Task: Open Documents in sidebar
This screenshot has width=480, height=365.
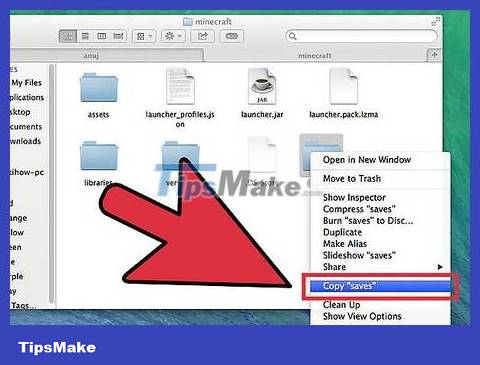Action: 26,127
